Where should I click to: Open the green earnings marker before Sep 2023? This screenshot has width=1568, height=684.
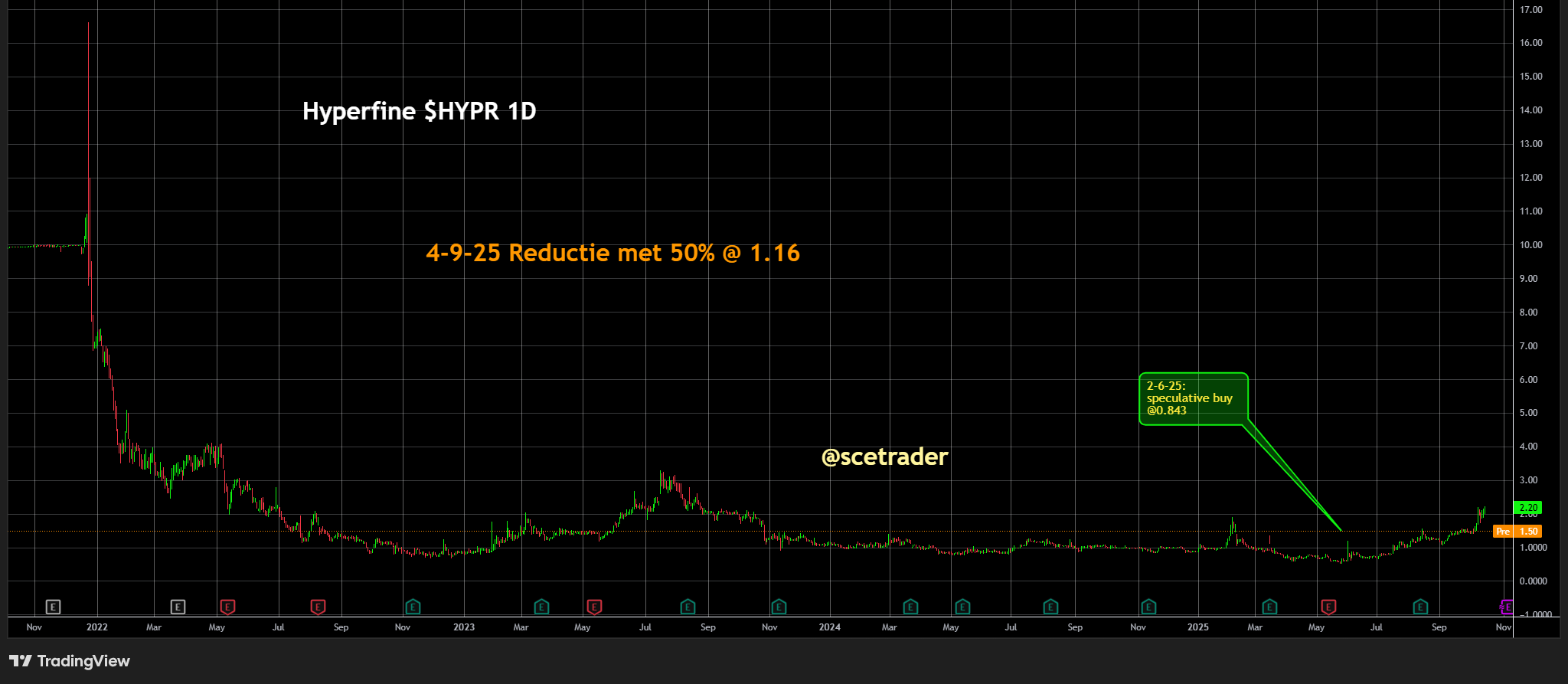pyautogui.click(x=688, y=607)
